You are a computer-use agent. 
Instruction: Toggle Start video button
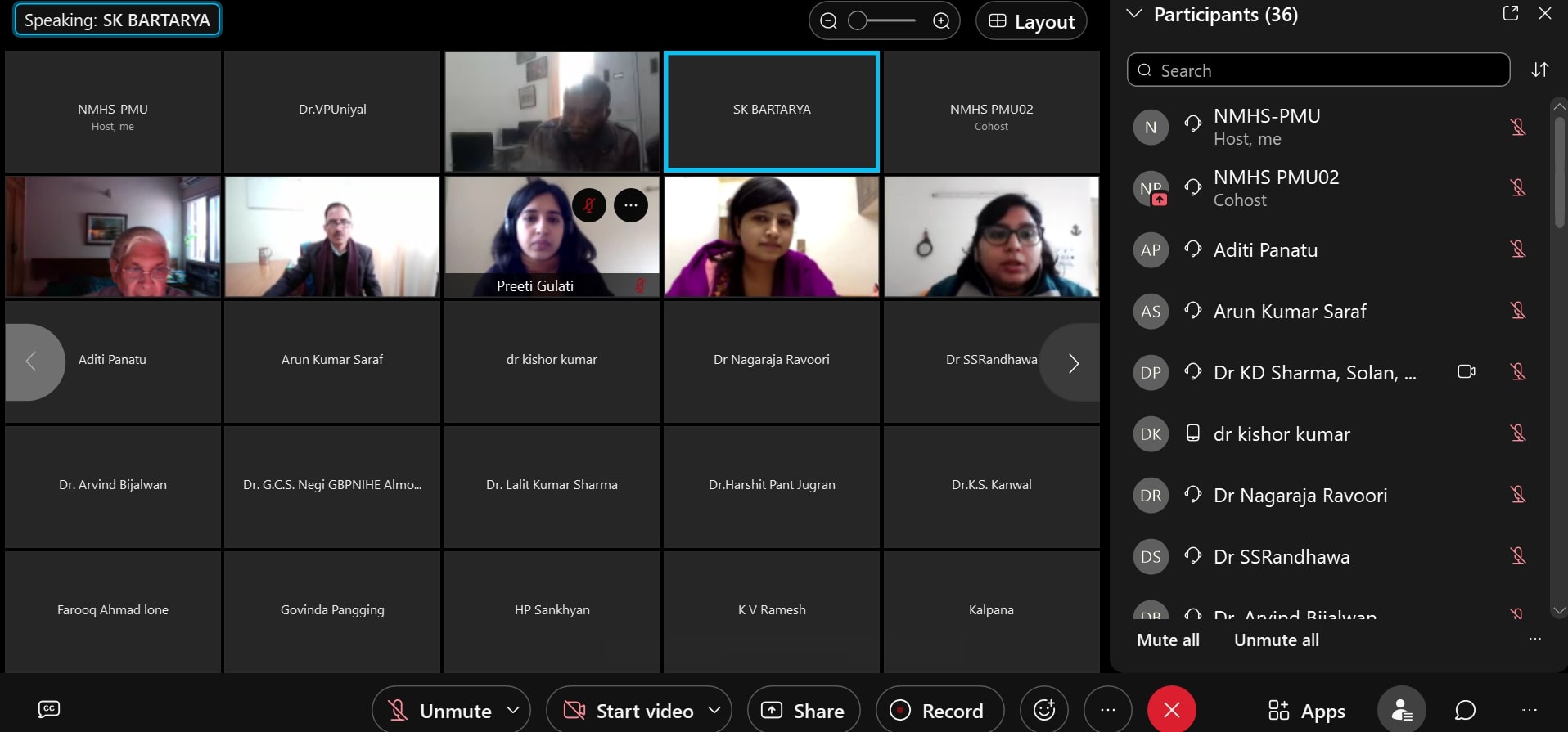pos(629,711)
